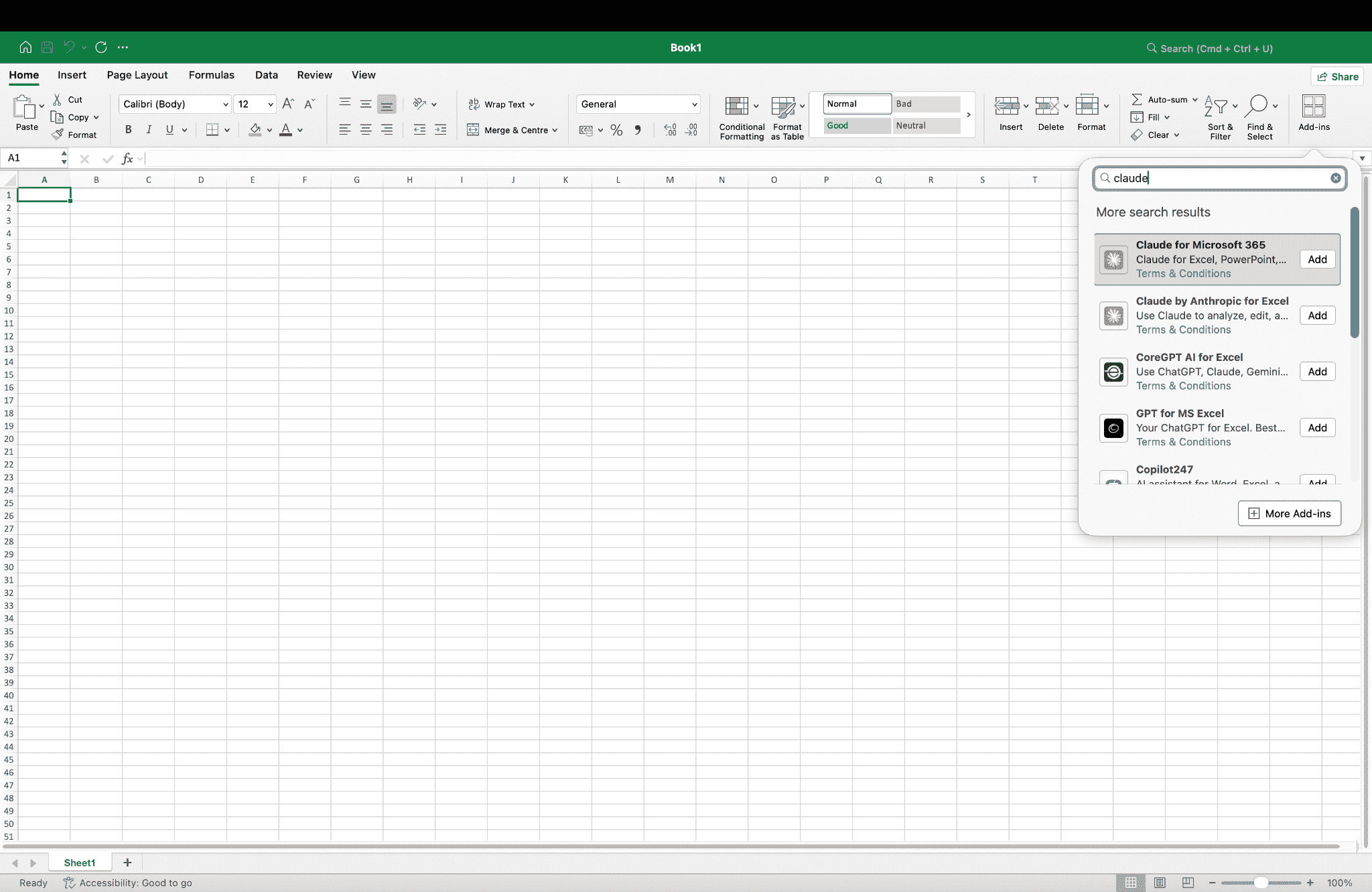The height and width of the screenshot is (892, 1372).
Task: Click the Redo circular arrow icon
Action: point(101,47)
